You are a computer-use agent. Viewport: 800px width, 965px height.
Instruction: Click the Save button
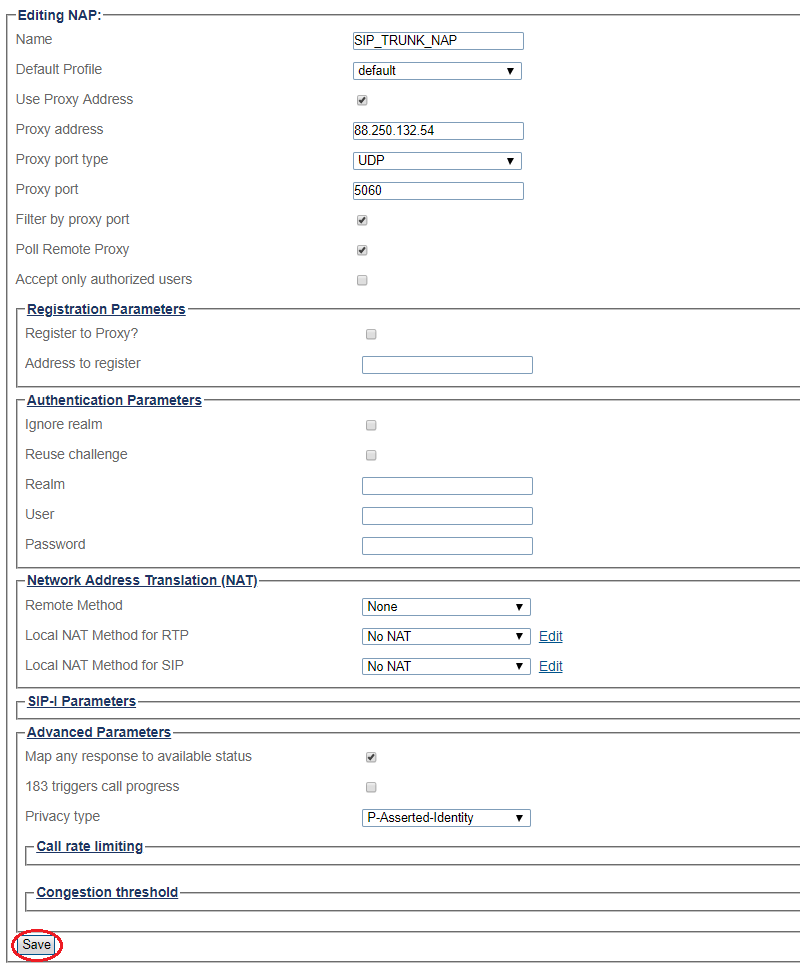click(x=36, y=945)
